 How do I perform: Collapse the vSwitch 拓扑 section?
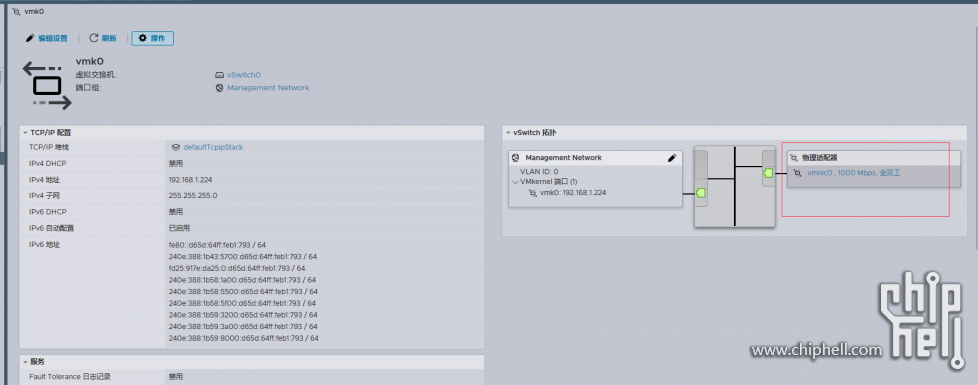[x=508, y=133]
